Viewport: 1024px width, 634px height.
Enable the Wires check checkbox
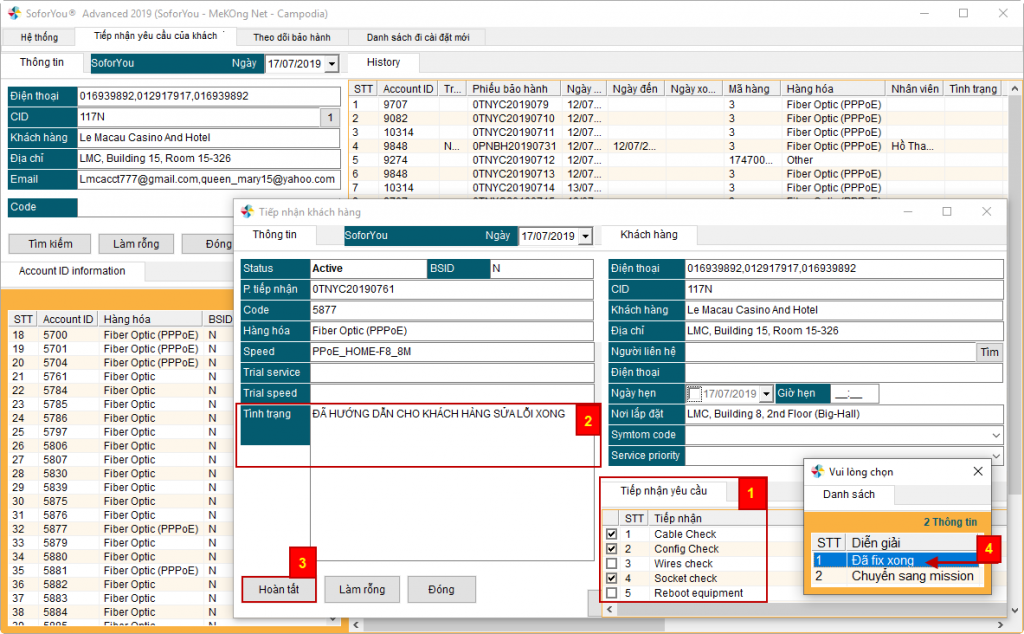pos(612,564)
